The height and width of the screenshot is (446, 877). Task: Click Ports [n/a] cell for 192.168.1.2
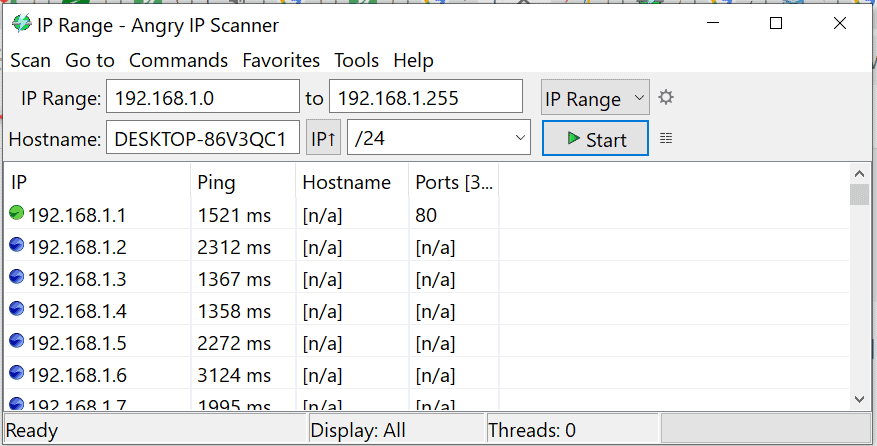click(435, 247)
